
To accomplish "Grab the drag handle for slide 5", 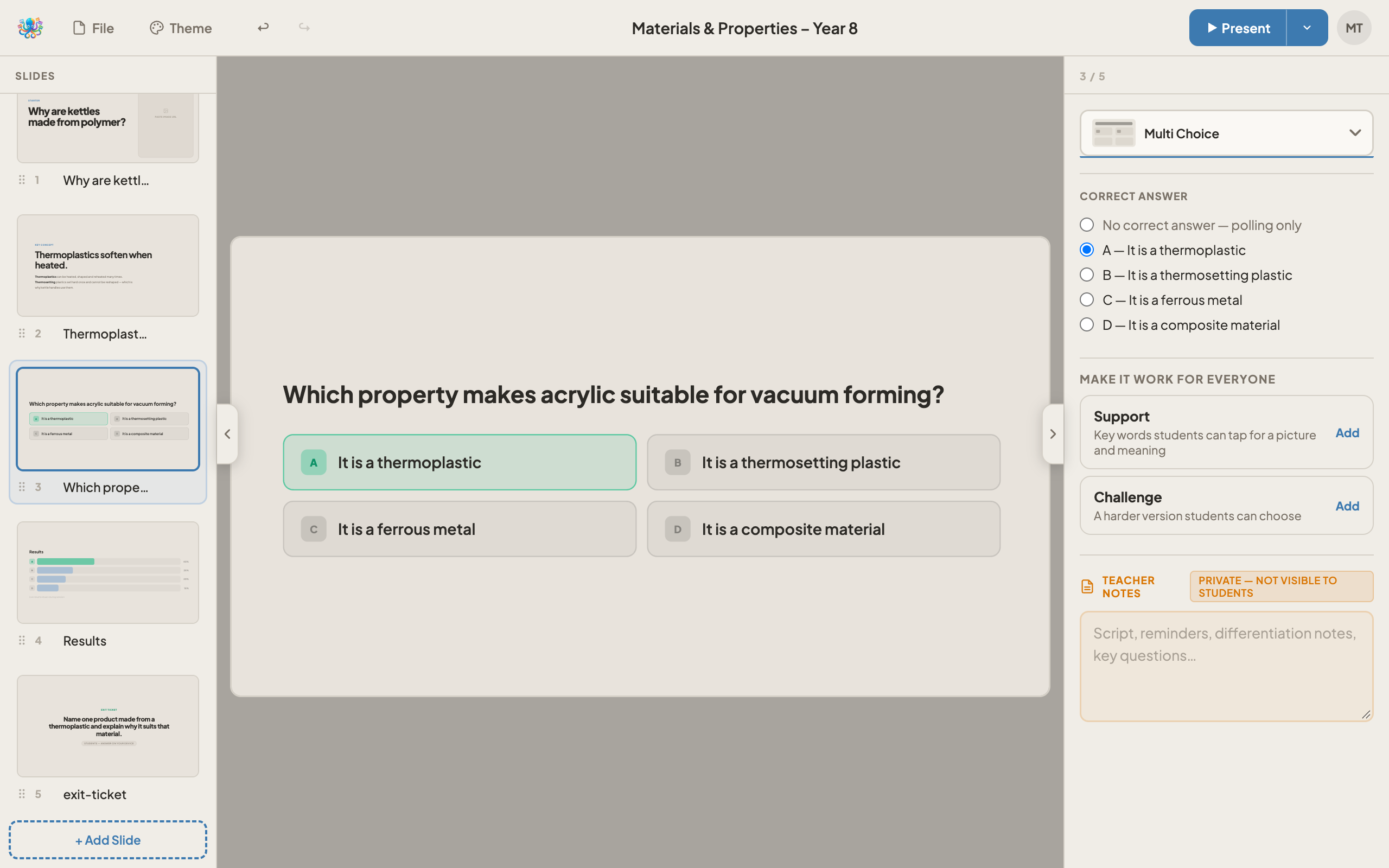I will [x=22, y=793].
